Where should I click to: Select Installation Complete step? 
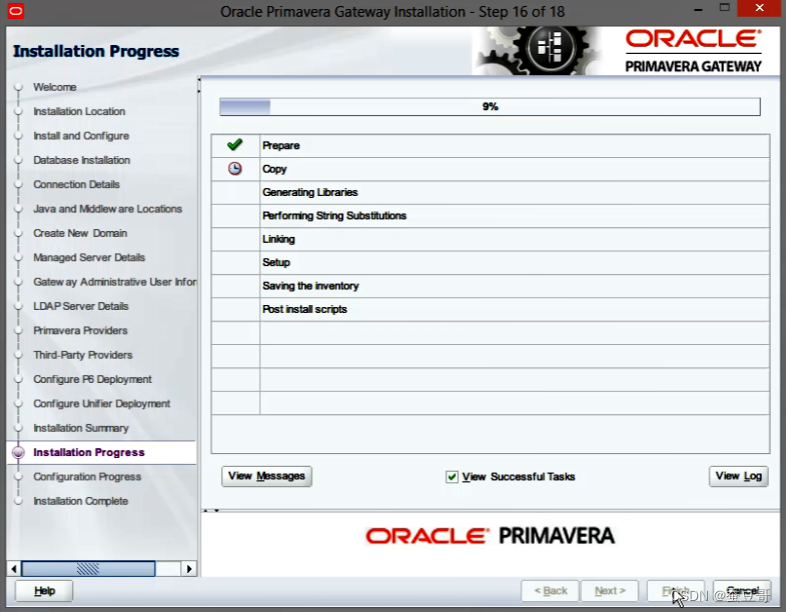(81, 501)
